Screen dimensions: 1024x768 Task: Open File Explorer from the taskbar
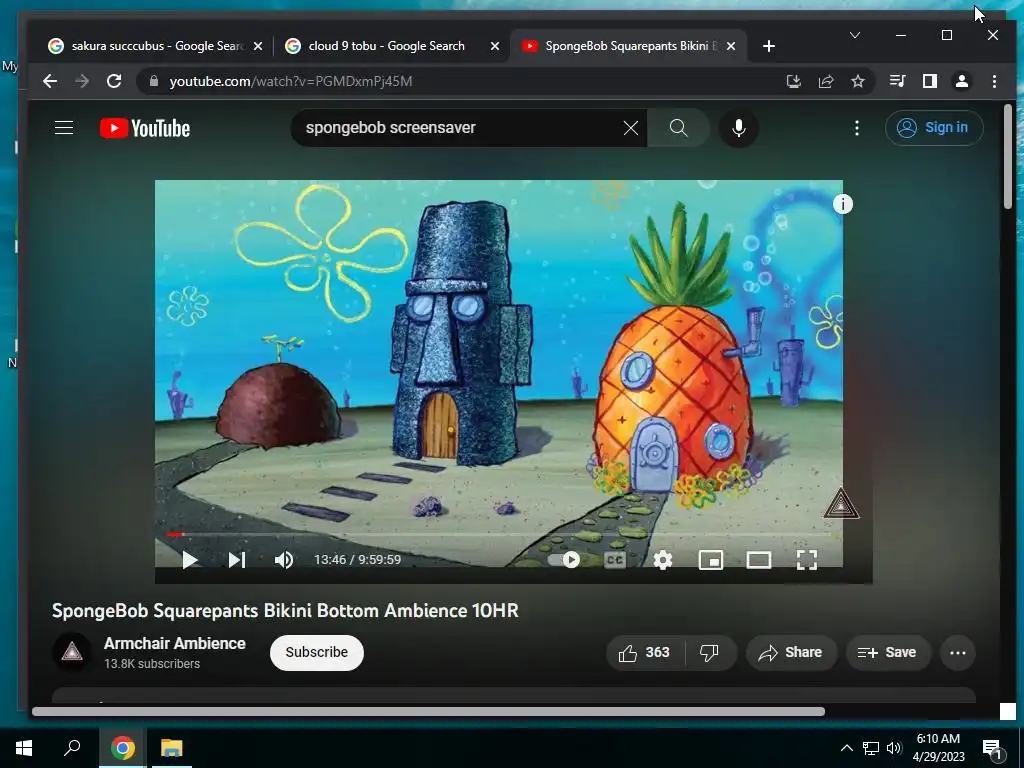coord(172,748)
